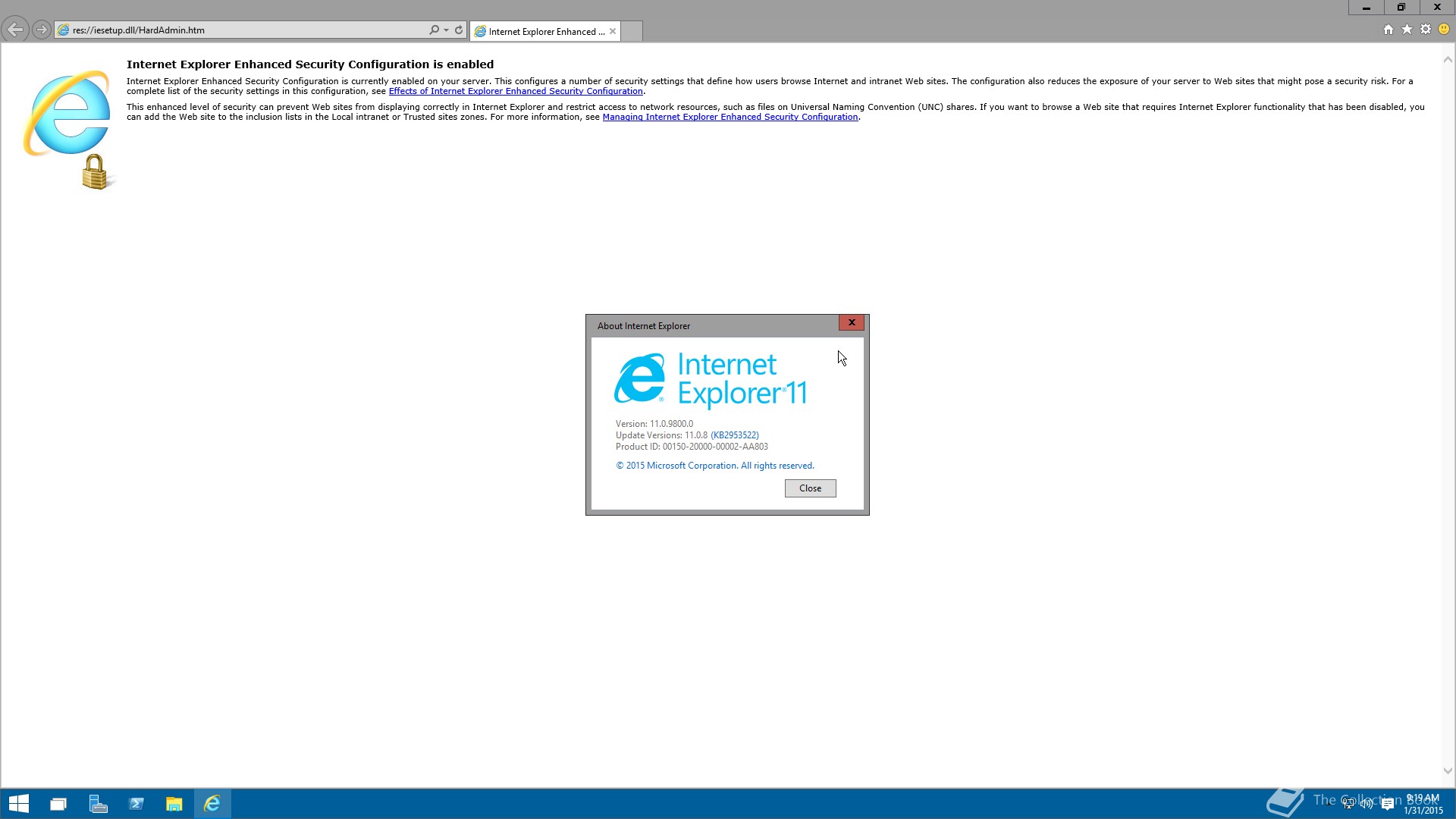
Task: Open Server Manager from the taskbar
Action: 98,804
